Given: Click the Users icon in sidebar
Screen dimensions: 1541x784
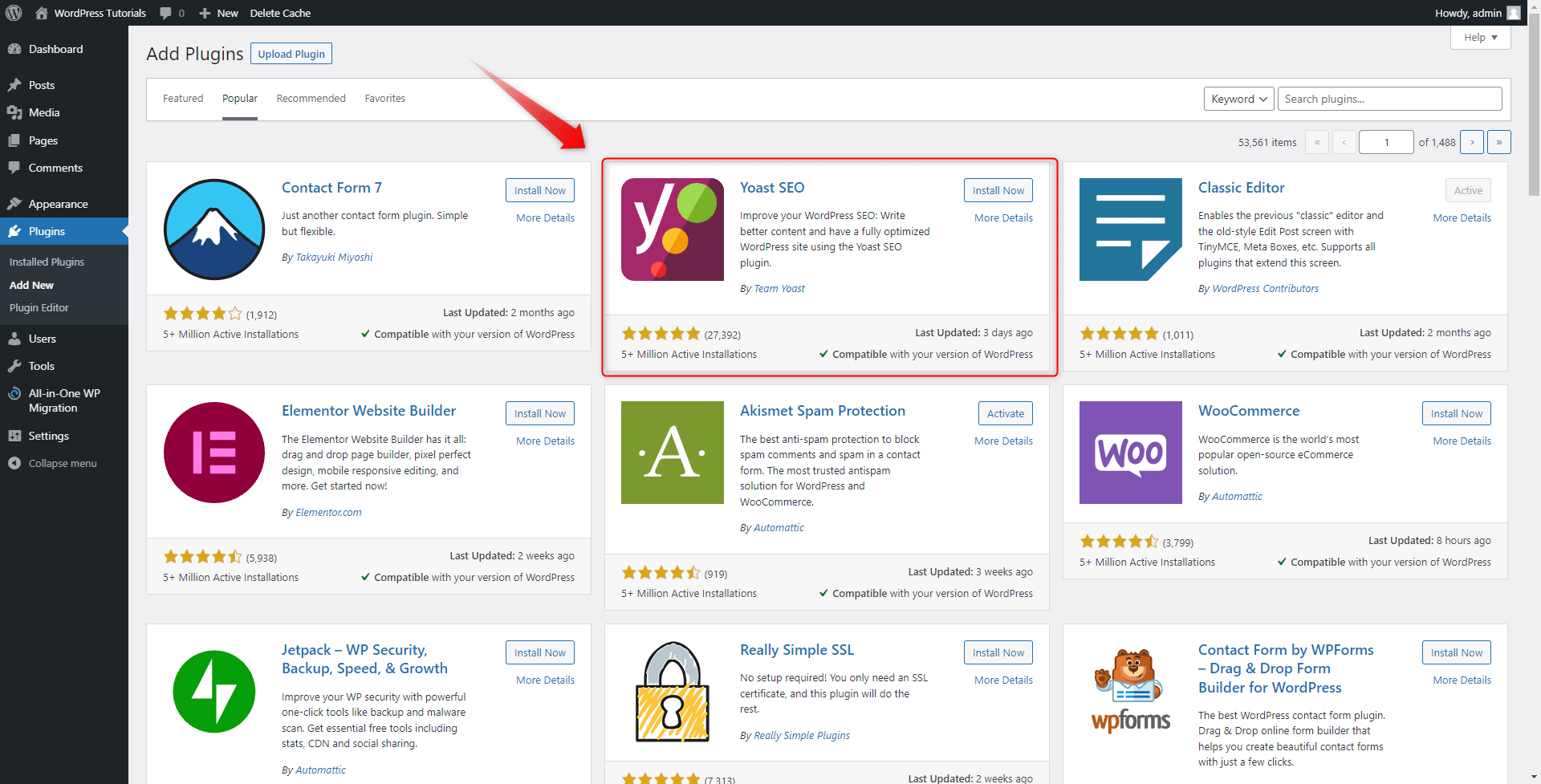Looking at the screenshot, I should point(14,339).
